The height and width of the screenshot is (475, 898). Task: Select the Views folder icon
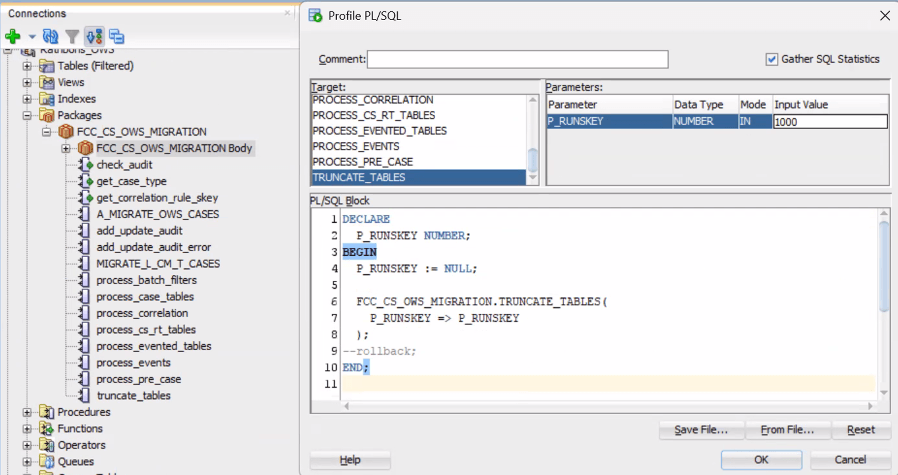coord(46,83)
